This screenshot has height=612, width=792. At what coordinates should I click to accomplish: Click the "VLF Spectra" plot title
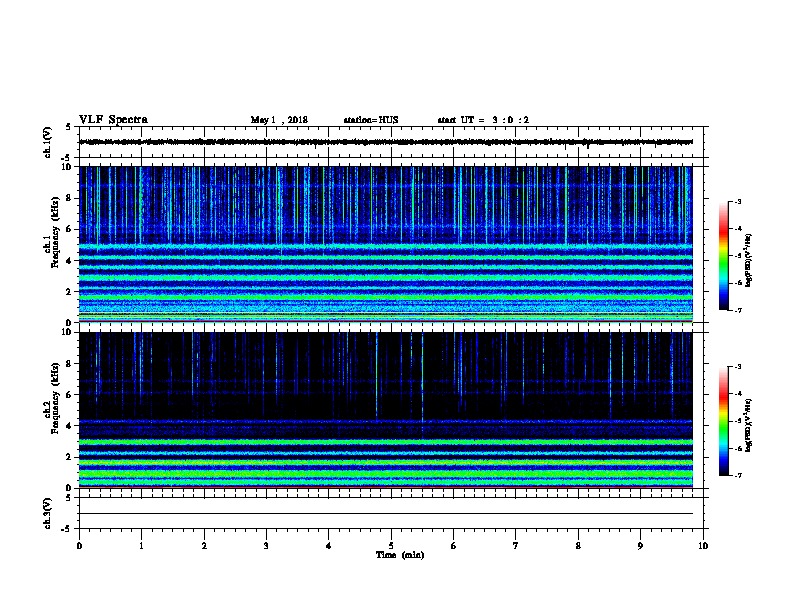(113, 120)
